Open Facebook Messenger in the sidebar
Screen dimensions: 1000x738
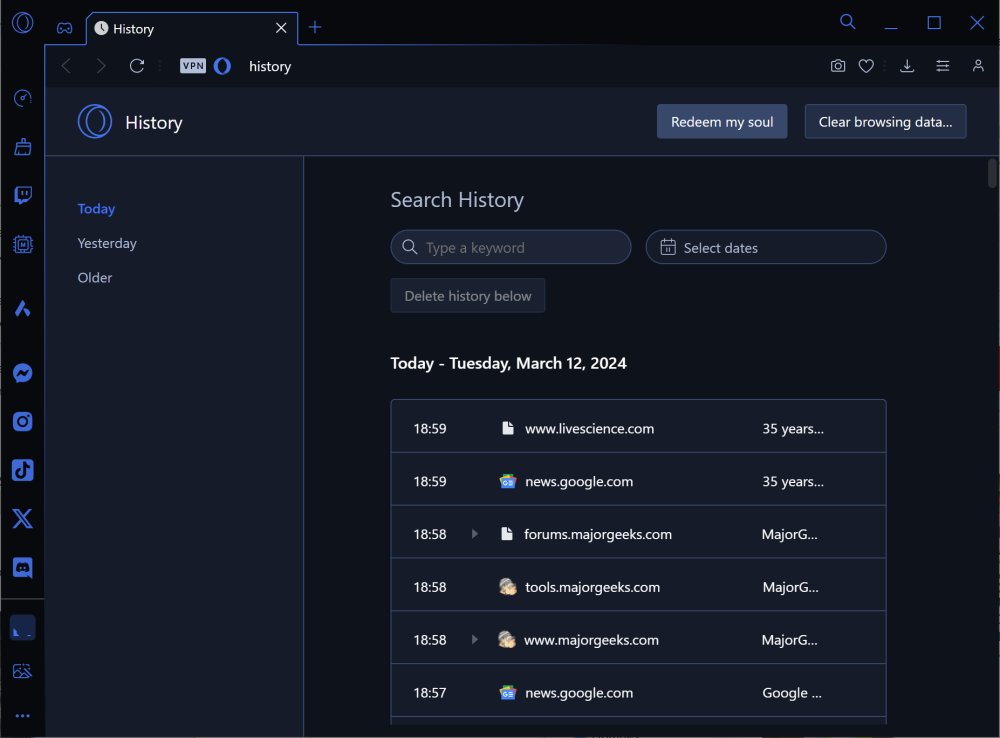(x=22, y=373)
